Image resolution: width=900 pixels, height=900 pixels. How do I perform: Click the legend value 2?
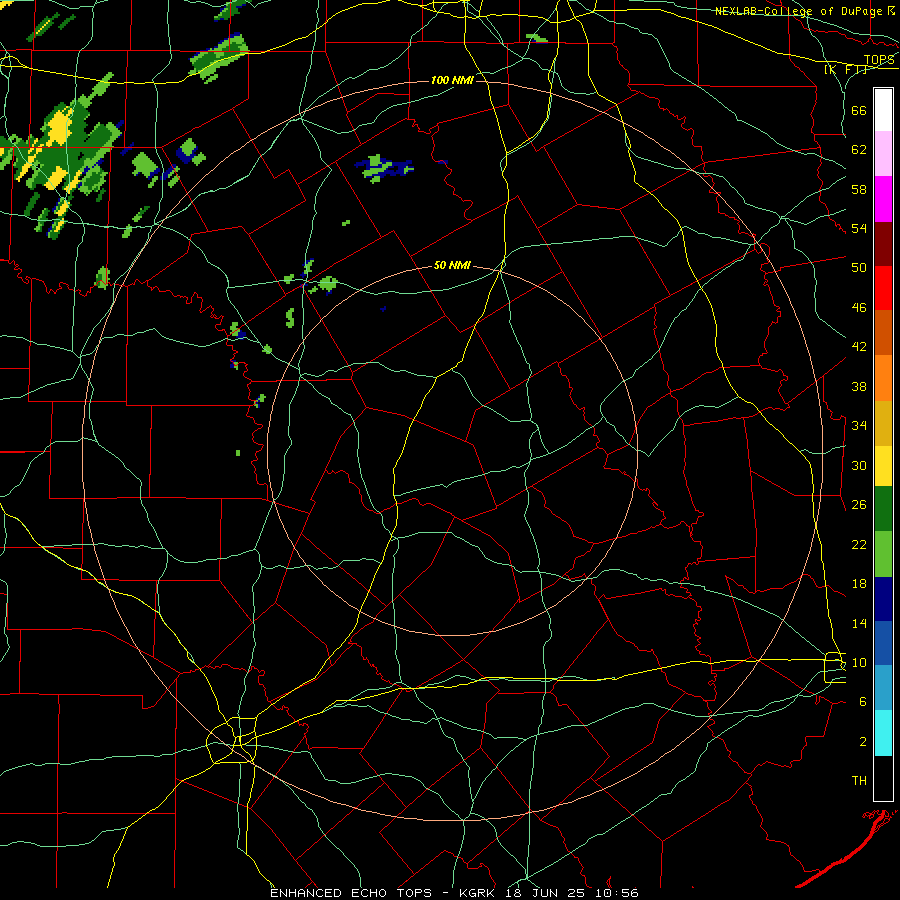point(863,742)
